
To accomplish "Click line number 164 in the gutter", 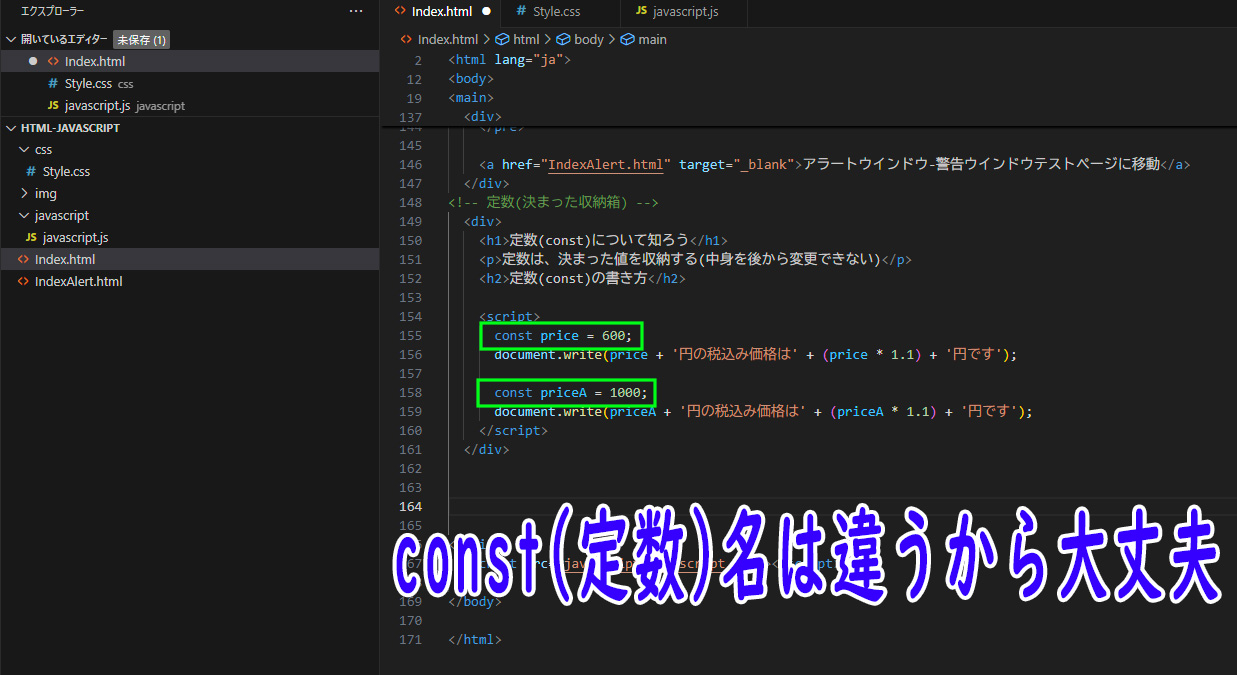I will tap(410, 507).
